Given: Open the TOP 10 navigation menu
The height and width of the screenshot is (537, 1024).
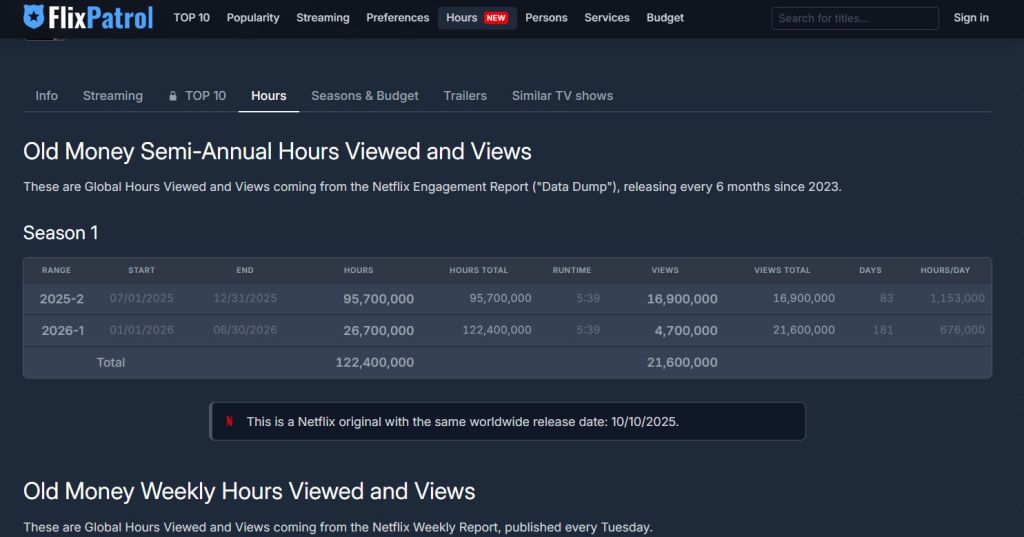Looking at the screenshot, I should pyautogui.click(x=191, y=18).
